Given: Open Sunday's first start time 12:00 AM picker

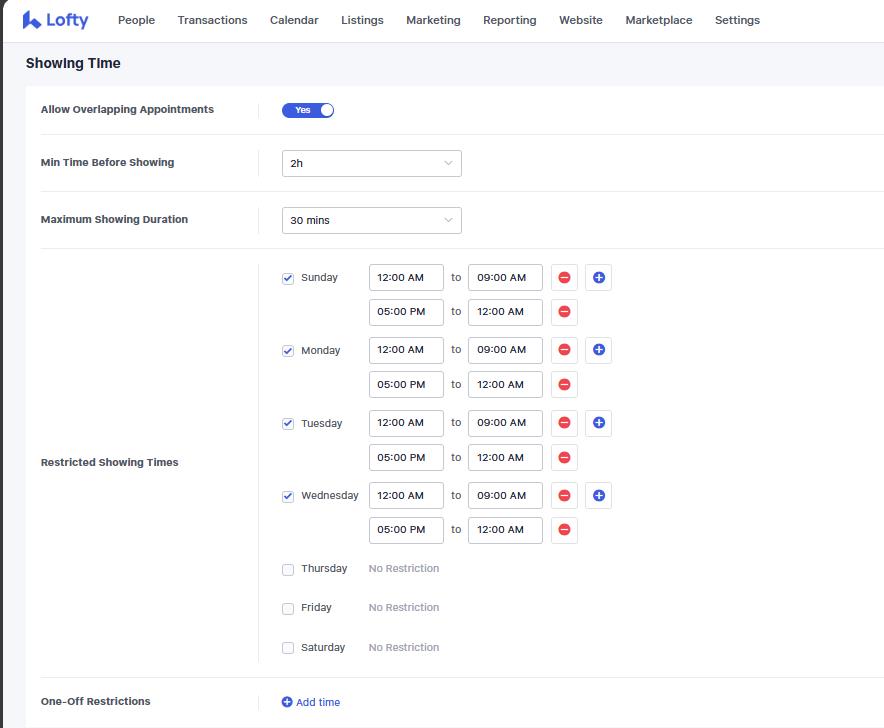Looking at the screenshot, I should tap(406, 277).
